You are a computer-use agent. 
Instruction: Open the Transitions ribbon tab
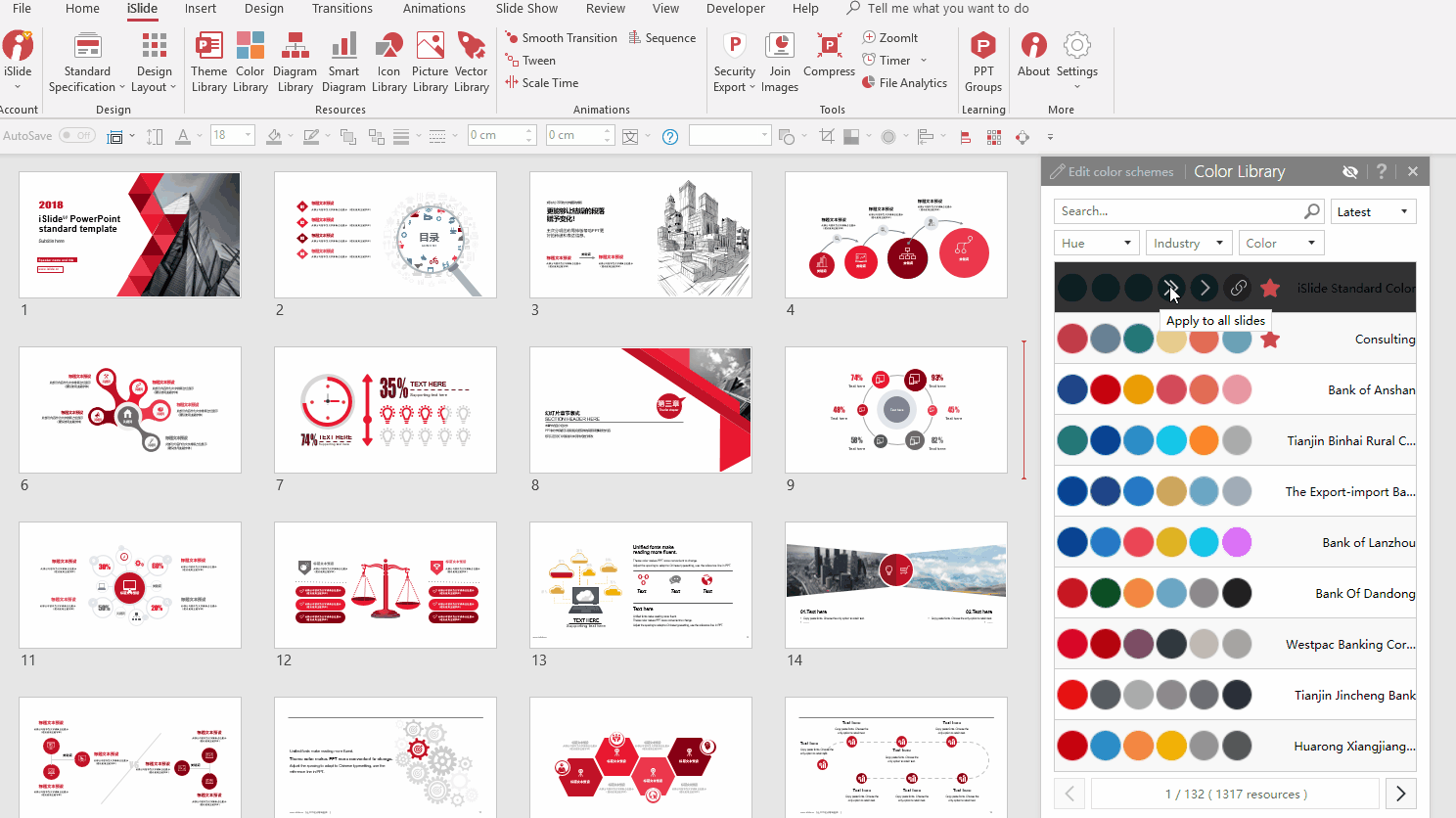point(341,9)
